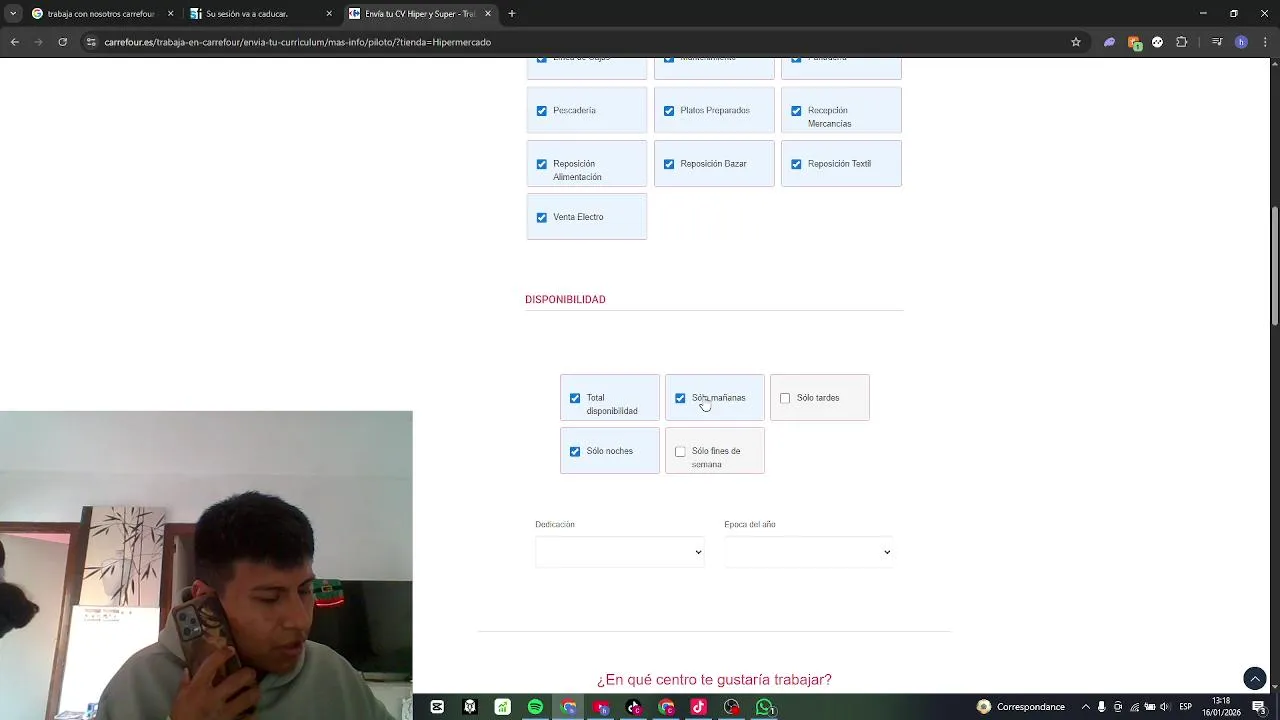
Task: Open a new browser tab
Action: [x=511, y=14]
